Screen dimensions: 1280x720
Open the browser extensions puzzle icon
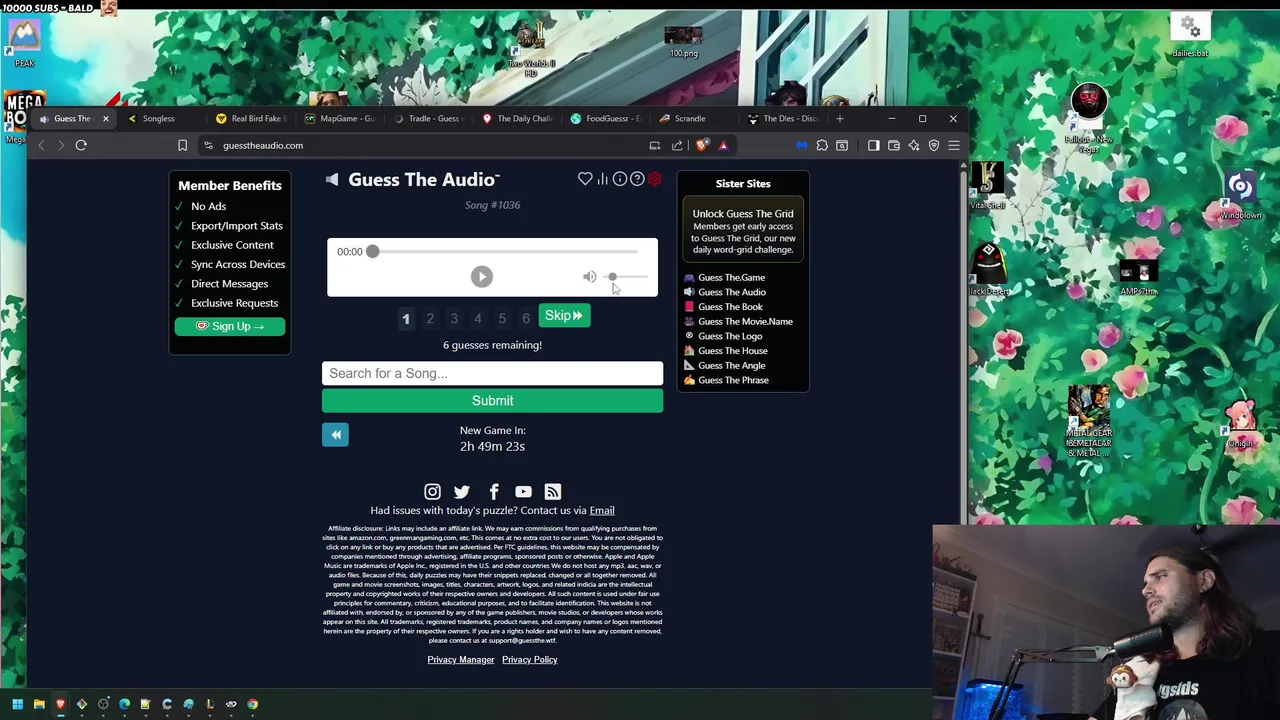[822, 146]
